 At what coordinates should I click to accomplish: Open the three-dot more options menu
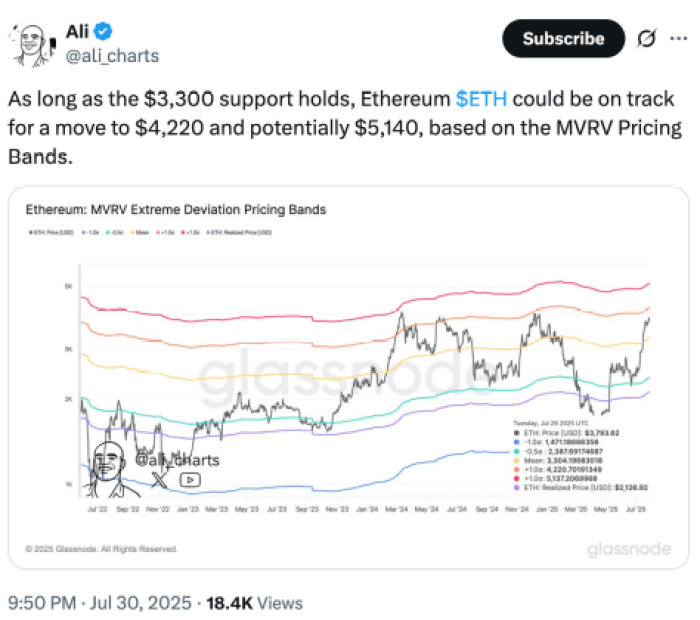(679, 39)
